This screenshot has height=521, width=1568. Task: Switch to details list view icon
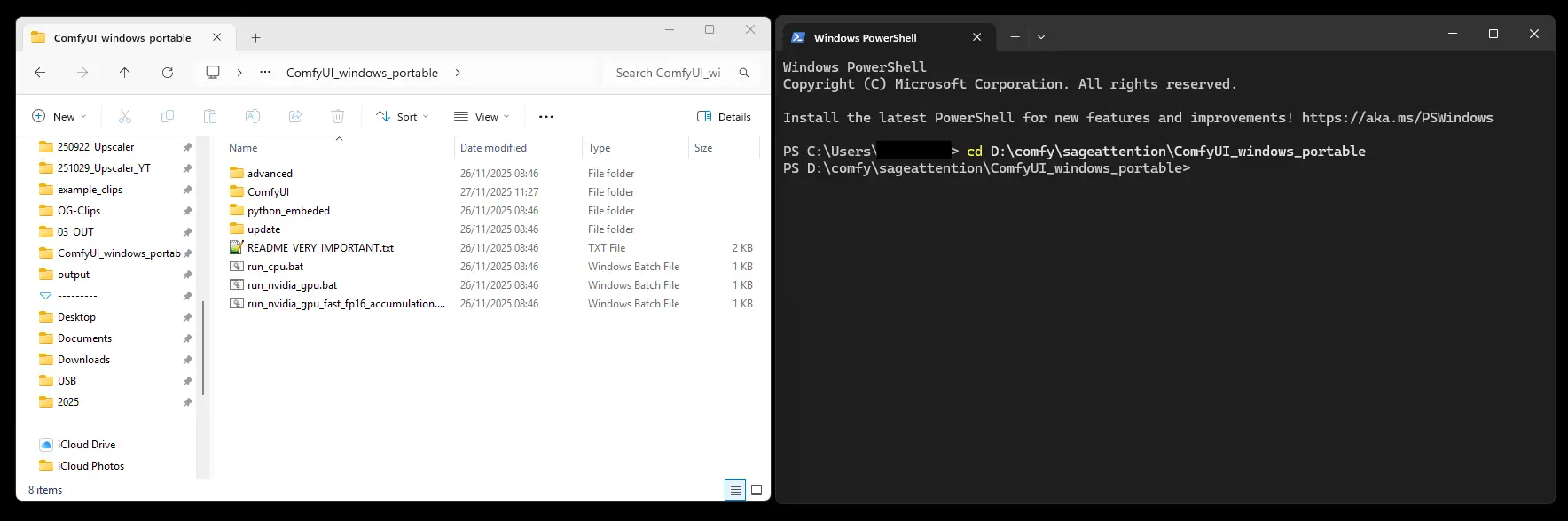(x=735, y=490)
